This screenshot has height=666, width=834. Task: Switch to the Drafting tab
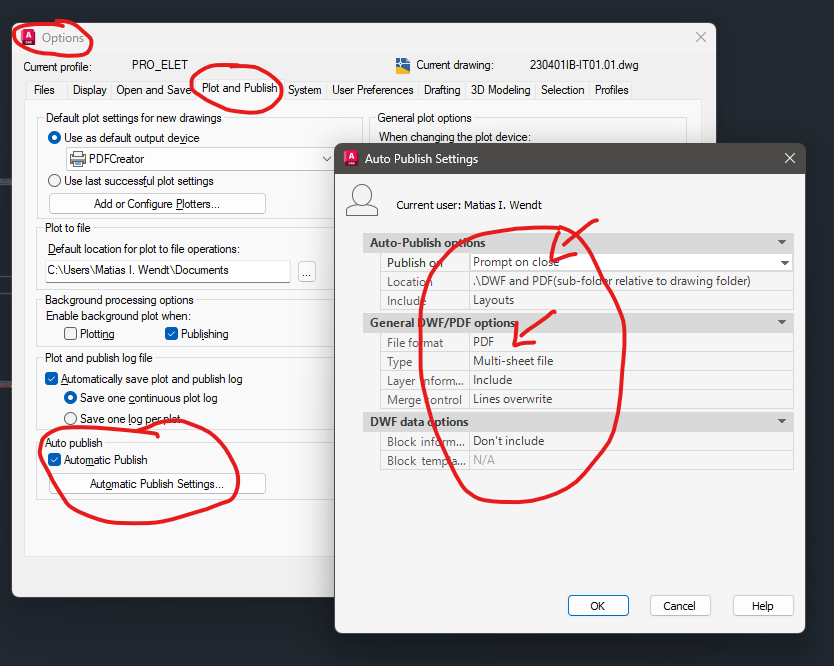click(442, 90)
